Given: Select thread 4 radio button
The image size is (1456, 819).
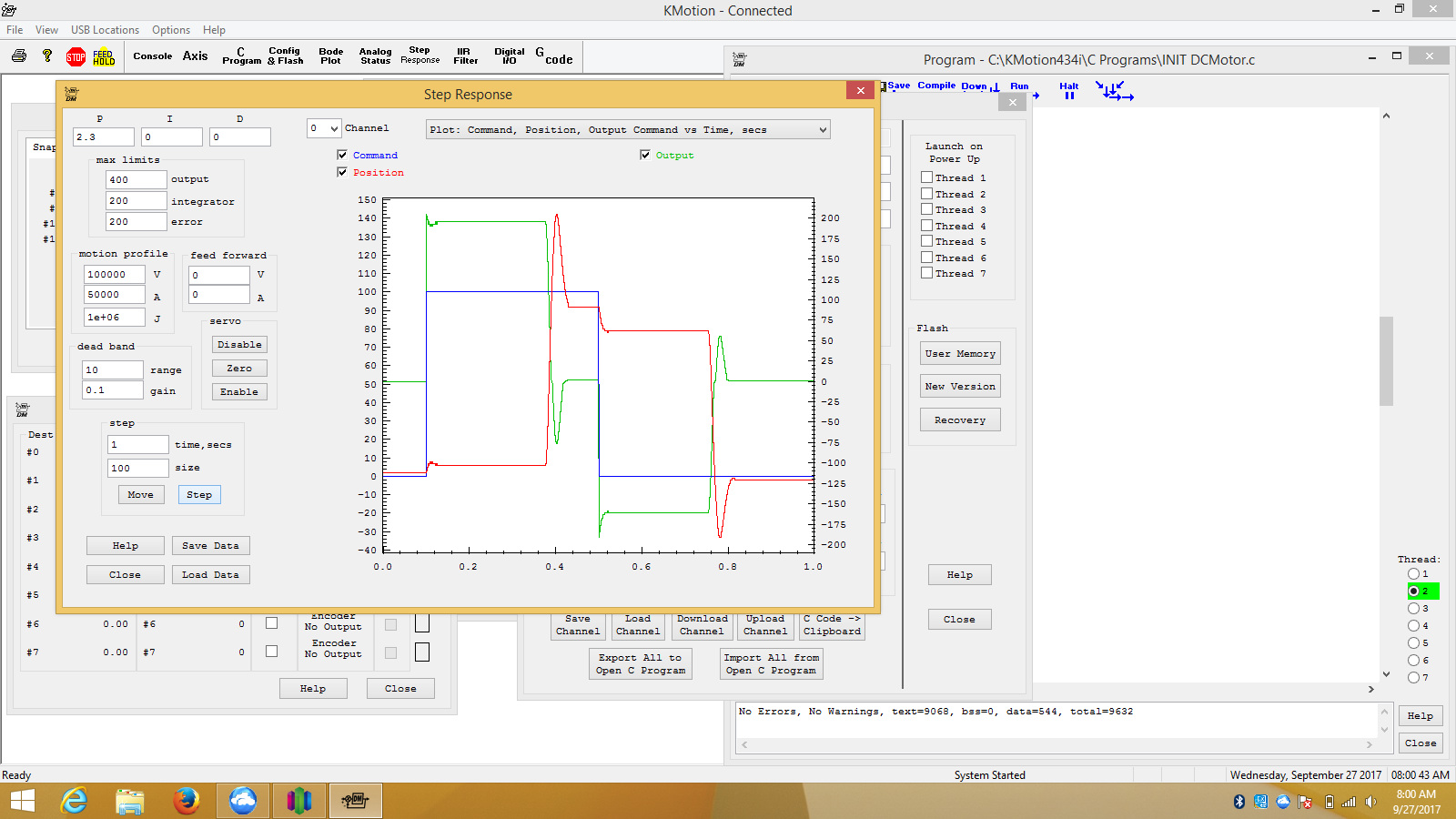Looking at the screenshot, I should click(x=1413, y=625).
